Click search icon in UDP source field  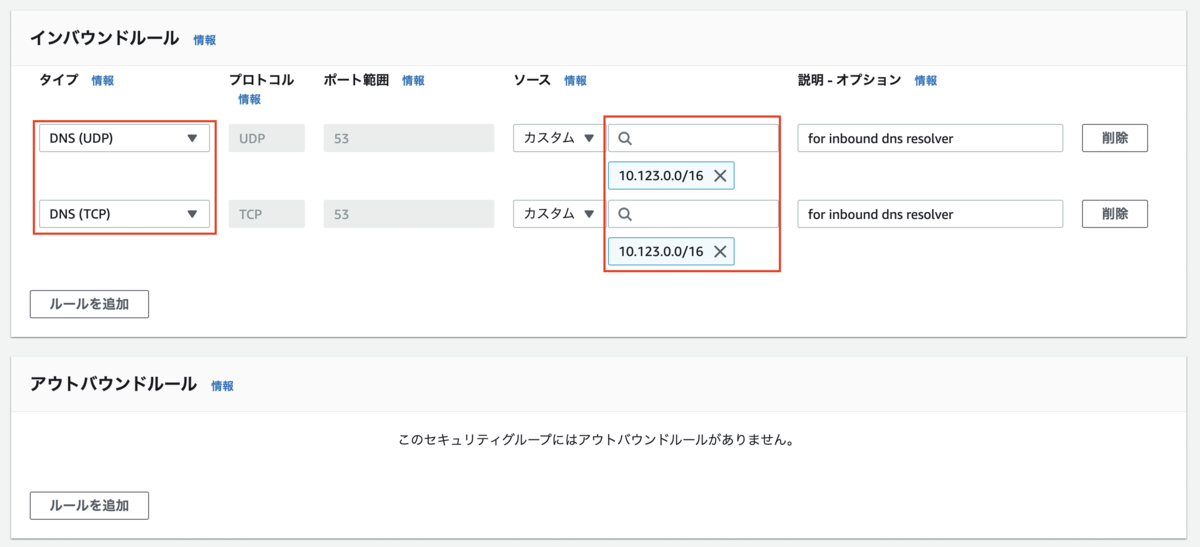[625, 139]
